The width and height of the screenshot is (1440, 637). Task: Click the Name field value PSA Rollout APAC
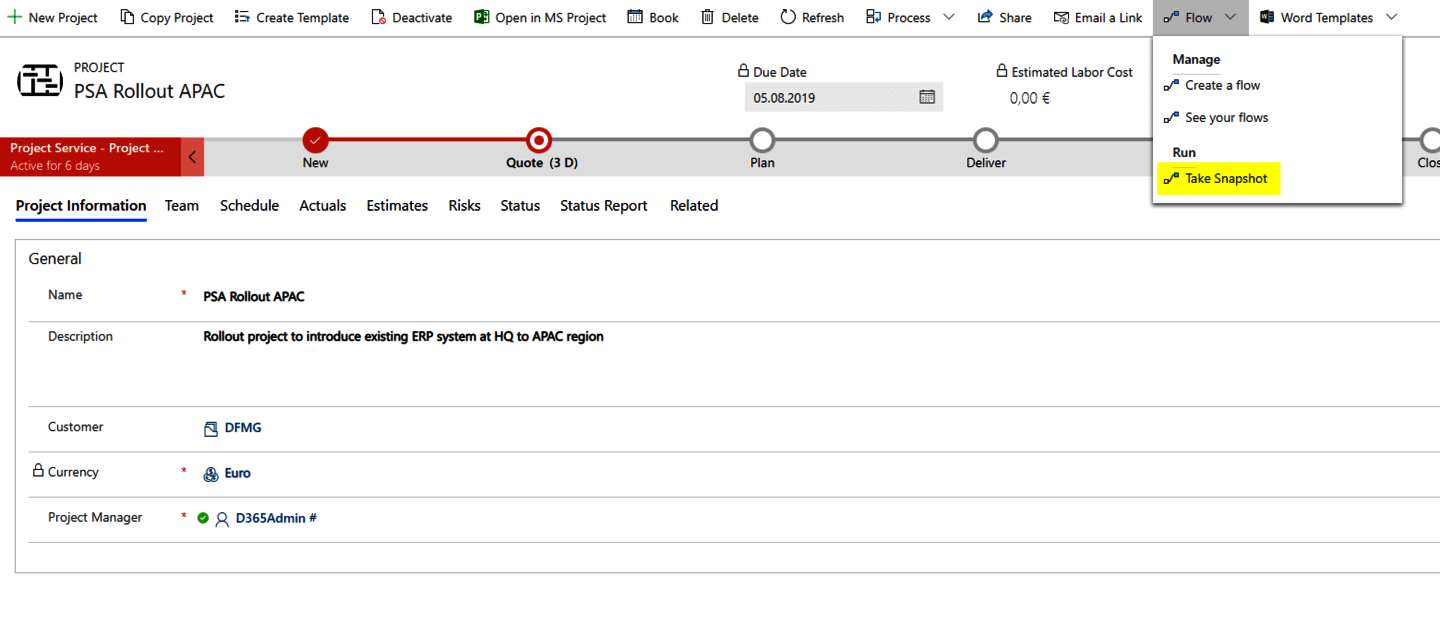pos(254,297)
